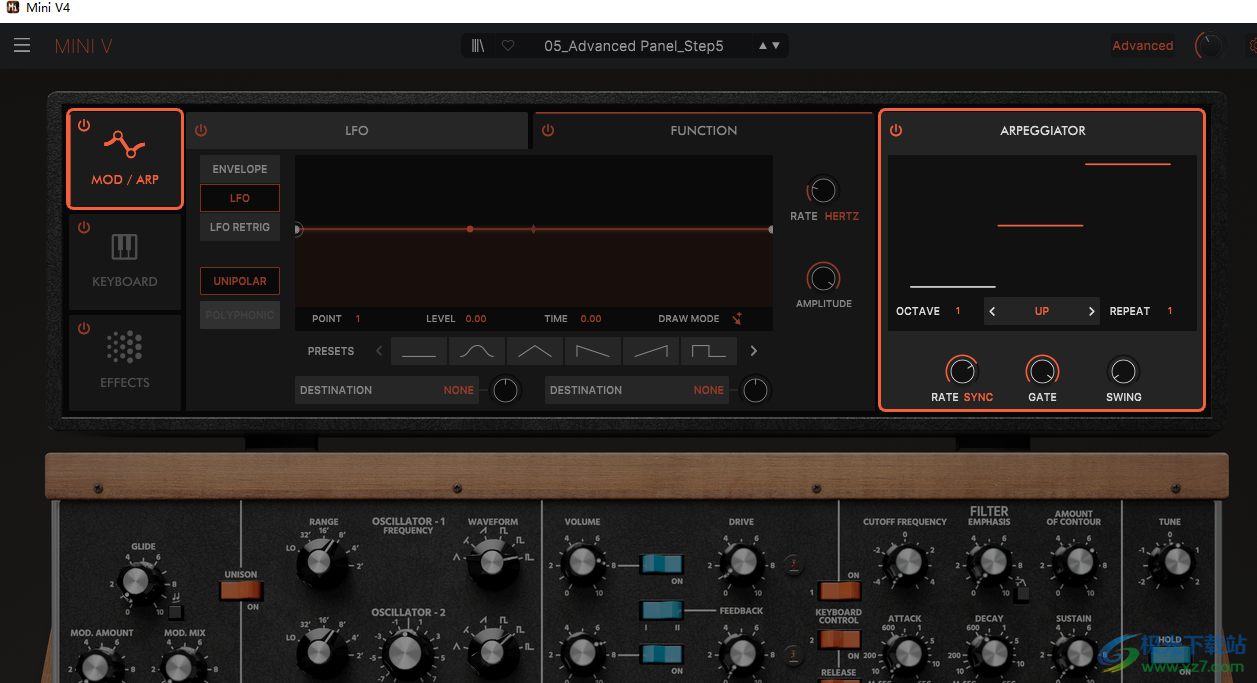Open the preset library browser icon

(479, 46)
